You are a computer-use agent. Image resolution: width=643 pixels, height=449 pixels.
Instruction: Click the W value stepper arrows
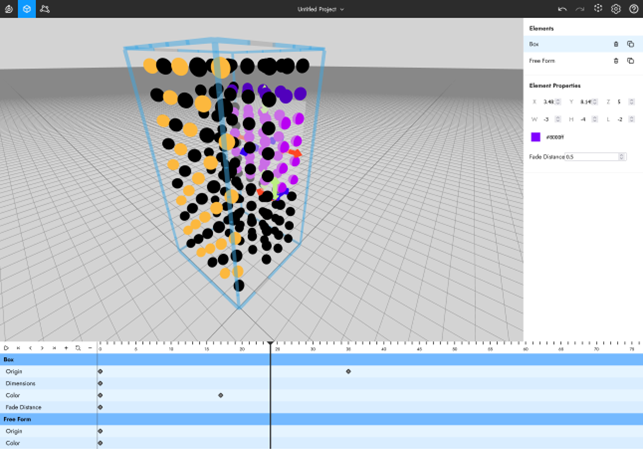point(558,119)
